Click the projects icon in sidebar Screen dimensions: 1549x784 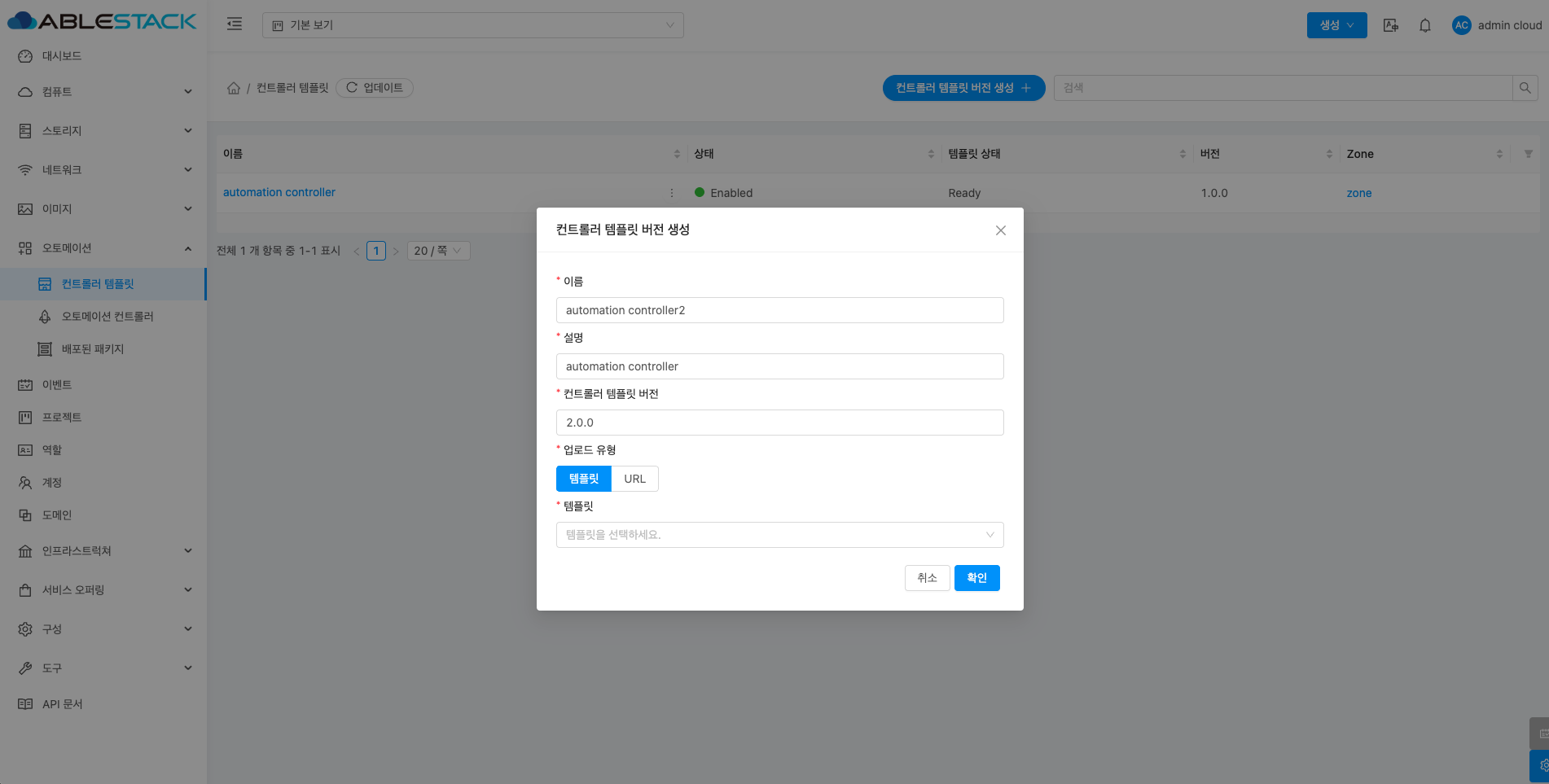tap(25, 418)
